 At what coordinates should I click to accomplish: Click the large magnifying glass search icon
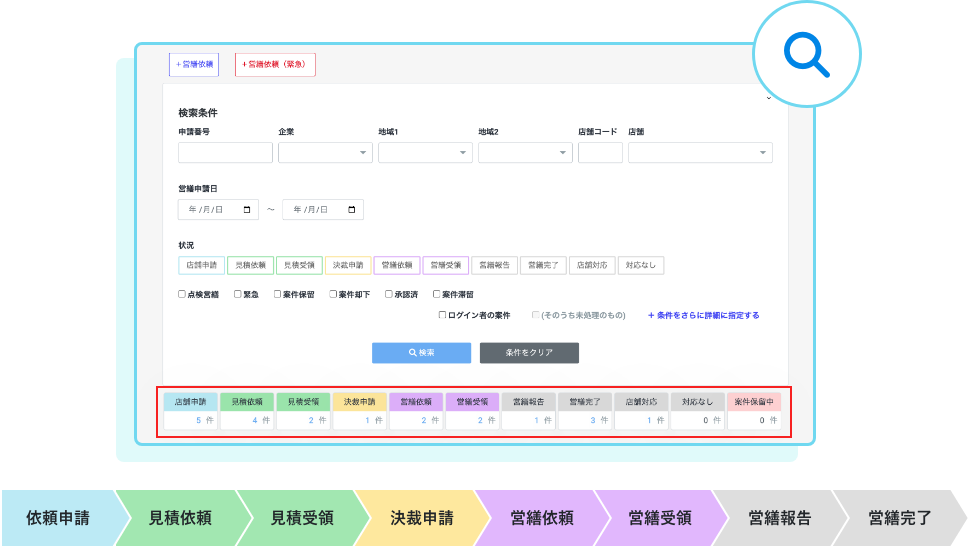[806, 57]
